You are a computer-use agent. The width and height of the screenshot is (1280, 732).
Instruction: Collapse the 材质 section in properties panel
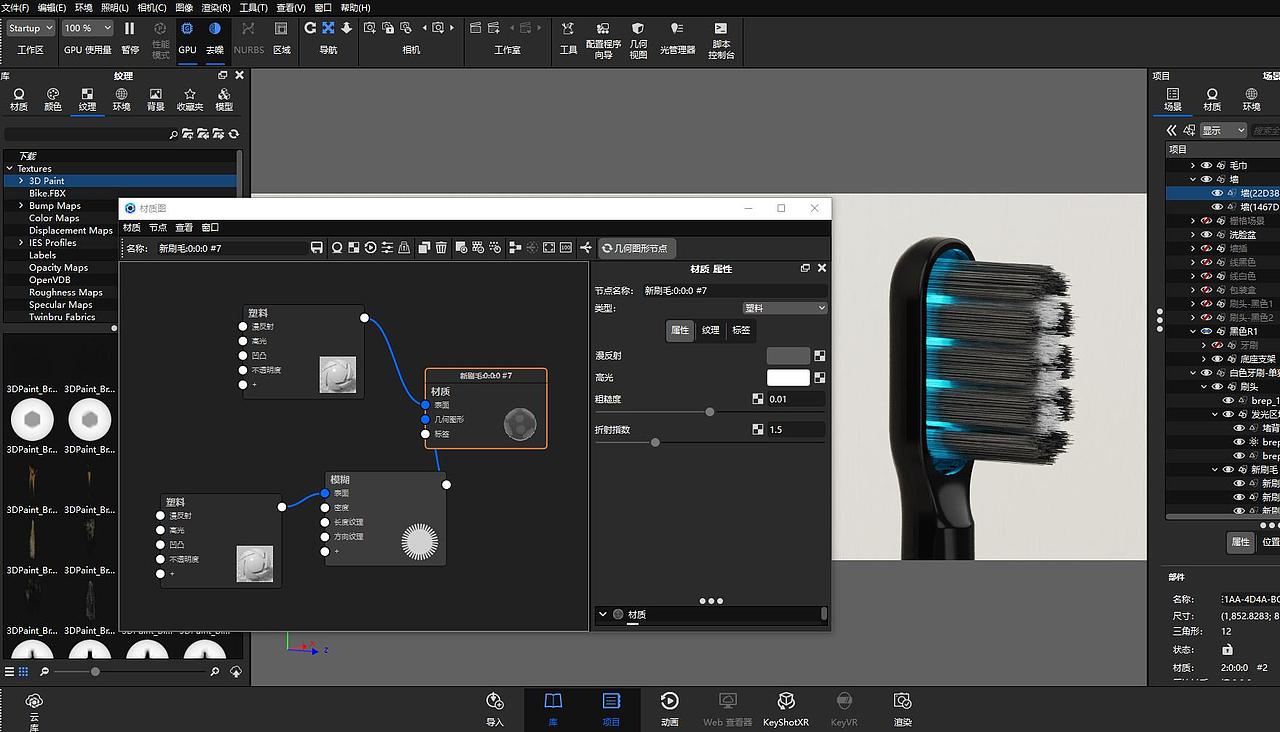coord(603,614)
